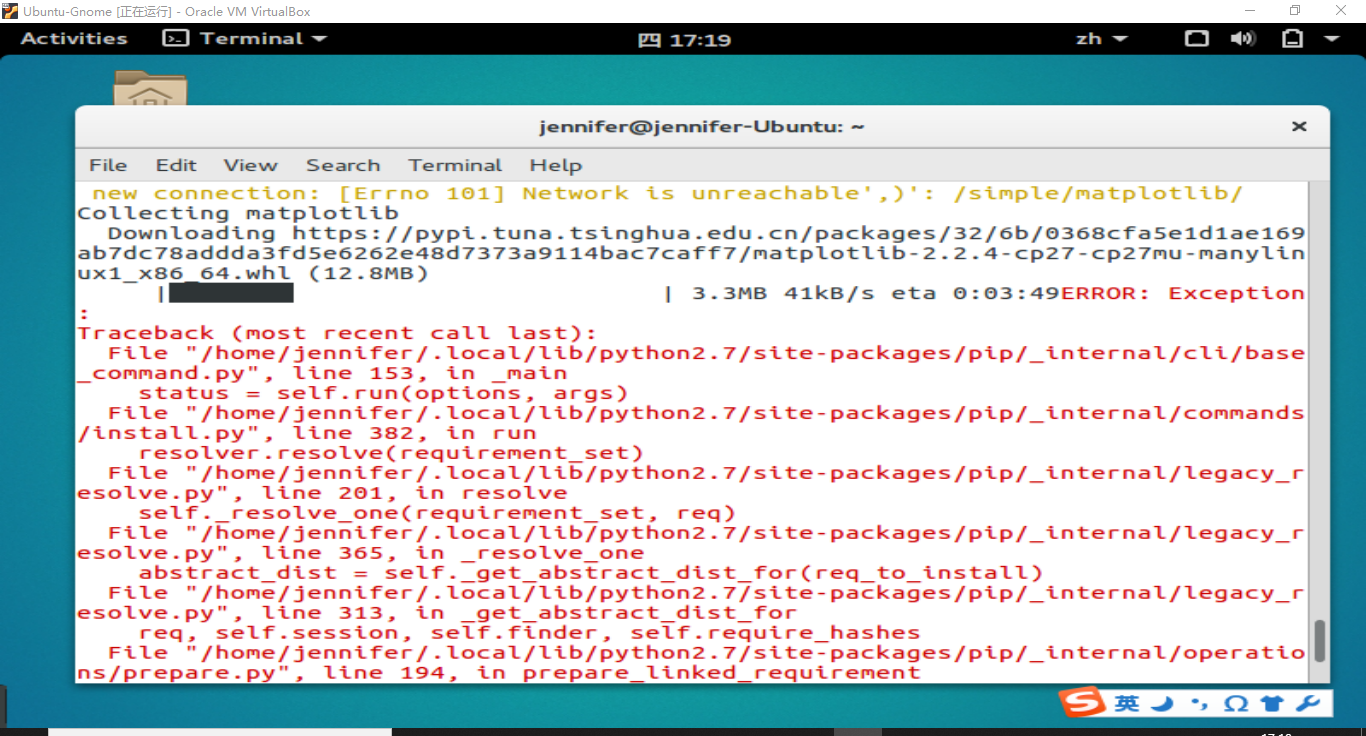Screen dimensions: 1366x736
Task: Restore the VirtualBox window size
Action: pyautogui.click(x=1296, y=11)
